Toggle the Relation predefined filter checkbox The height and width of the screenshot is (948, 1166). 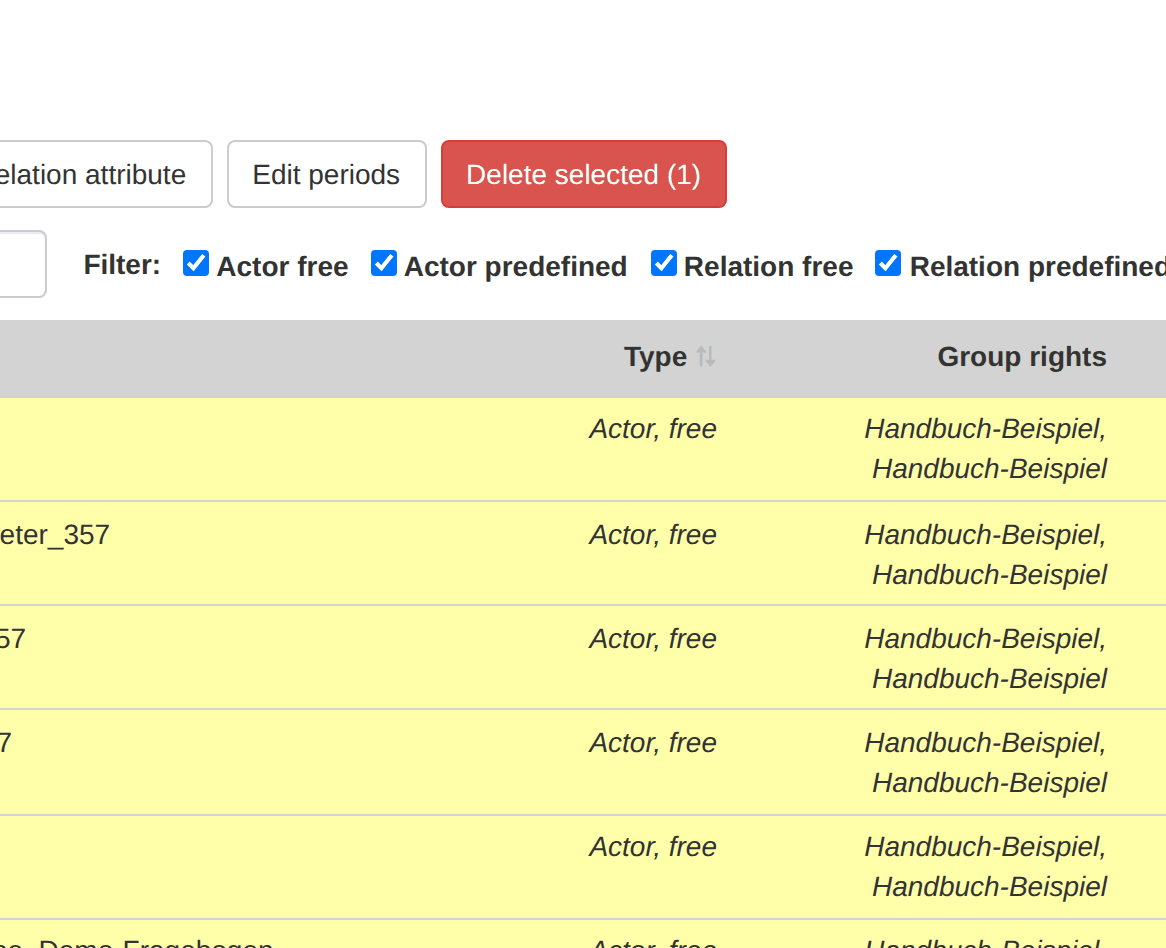[888, 263]
